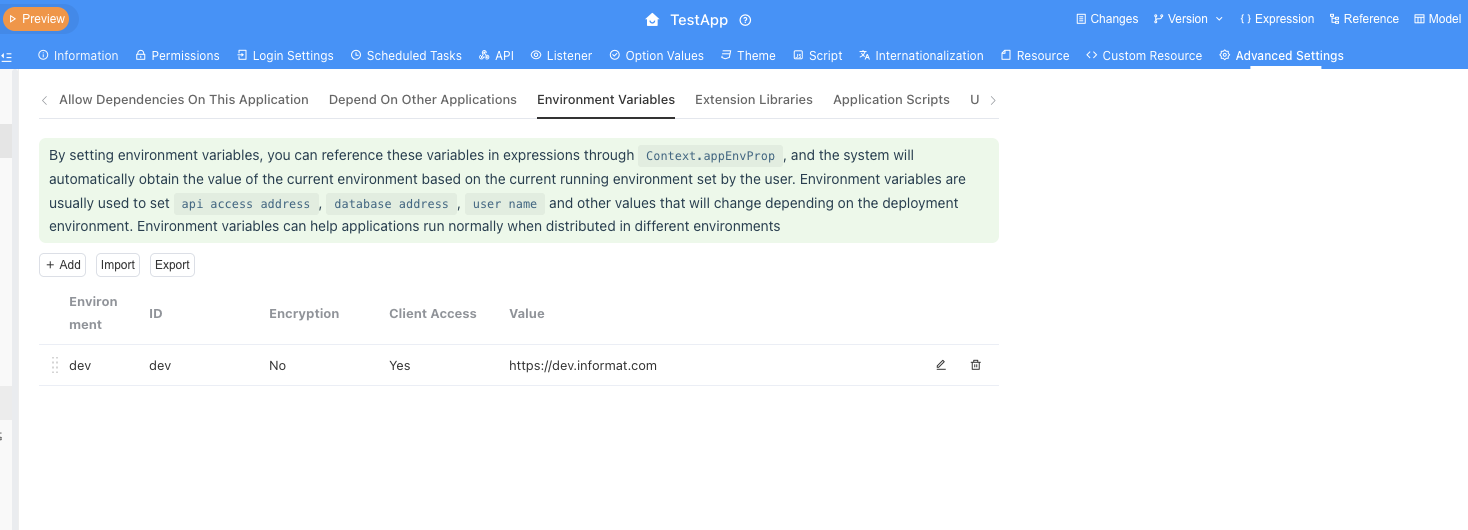Open Allow Dependencies On This Application tab
The width and height of the screenshot is (1468, 530).
click(184, 100)
